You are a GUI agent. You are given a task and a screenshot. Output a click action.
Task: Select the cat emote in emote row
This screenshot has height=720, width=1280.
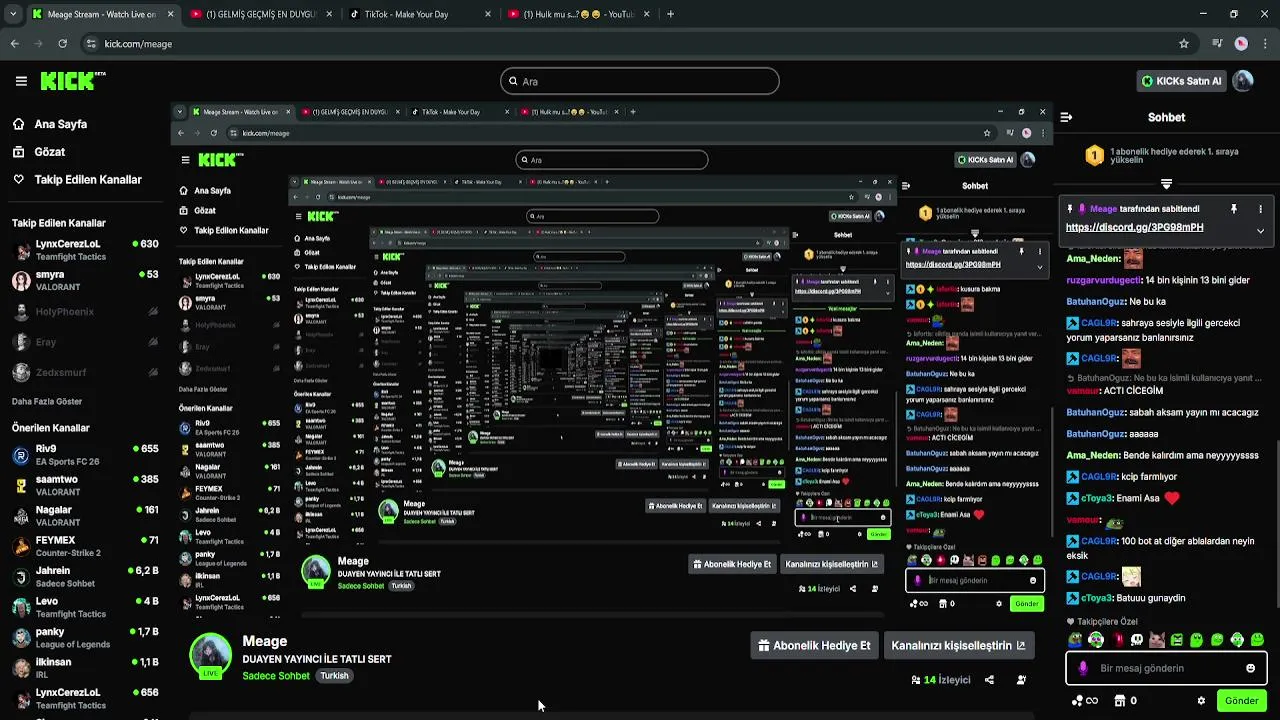[1157, 640]
